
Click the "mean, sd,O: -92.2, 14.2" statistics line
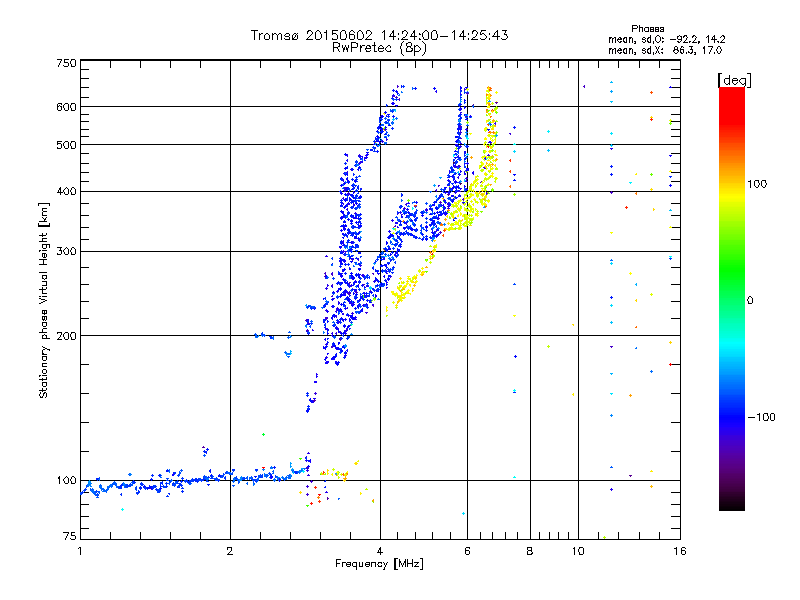click(x=666, y=39)
